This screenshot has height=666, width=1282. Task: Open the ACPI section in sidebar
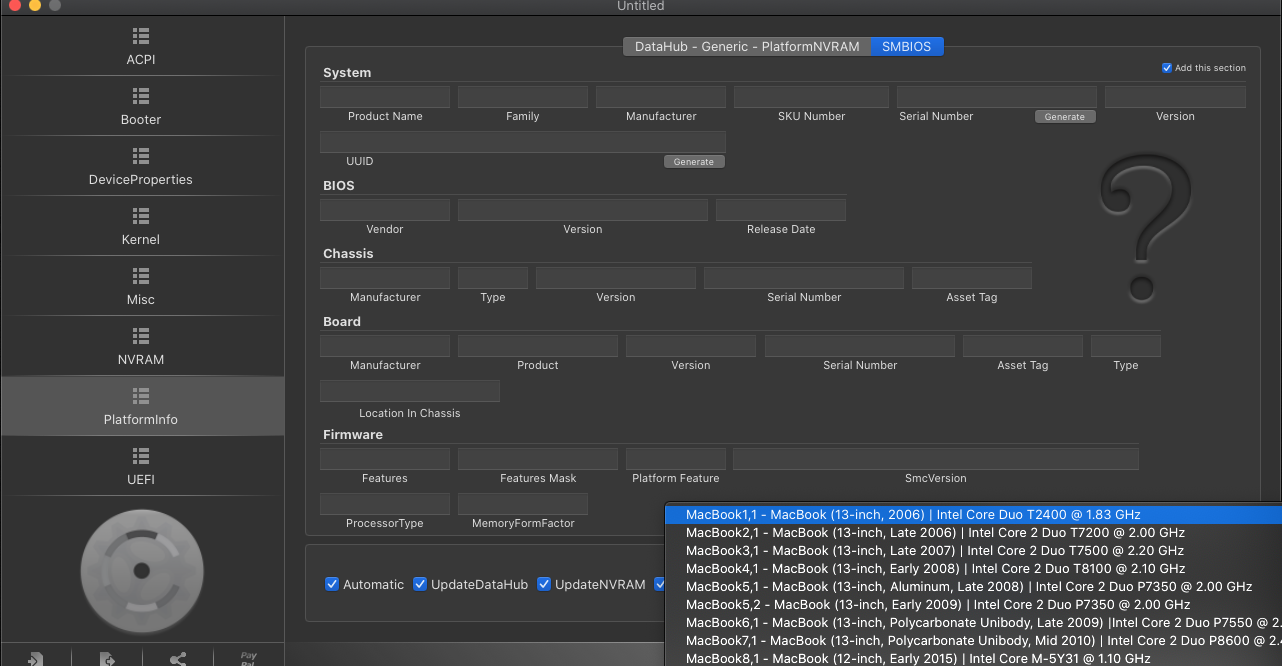pyautogui.click(x=141, y=47)
